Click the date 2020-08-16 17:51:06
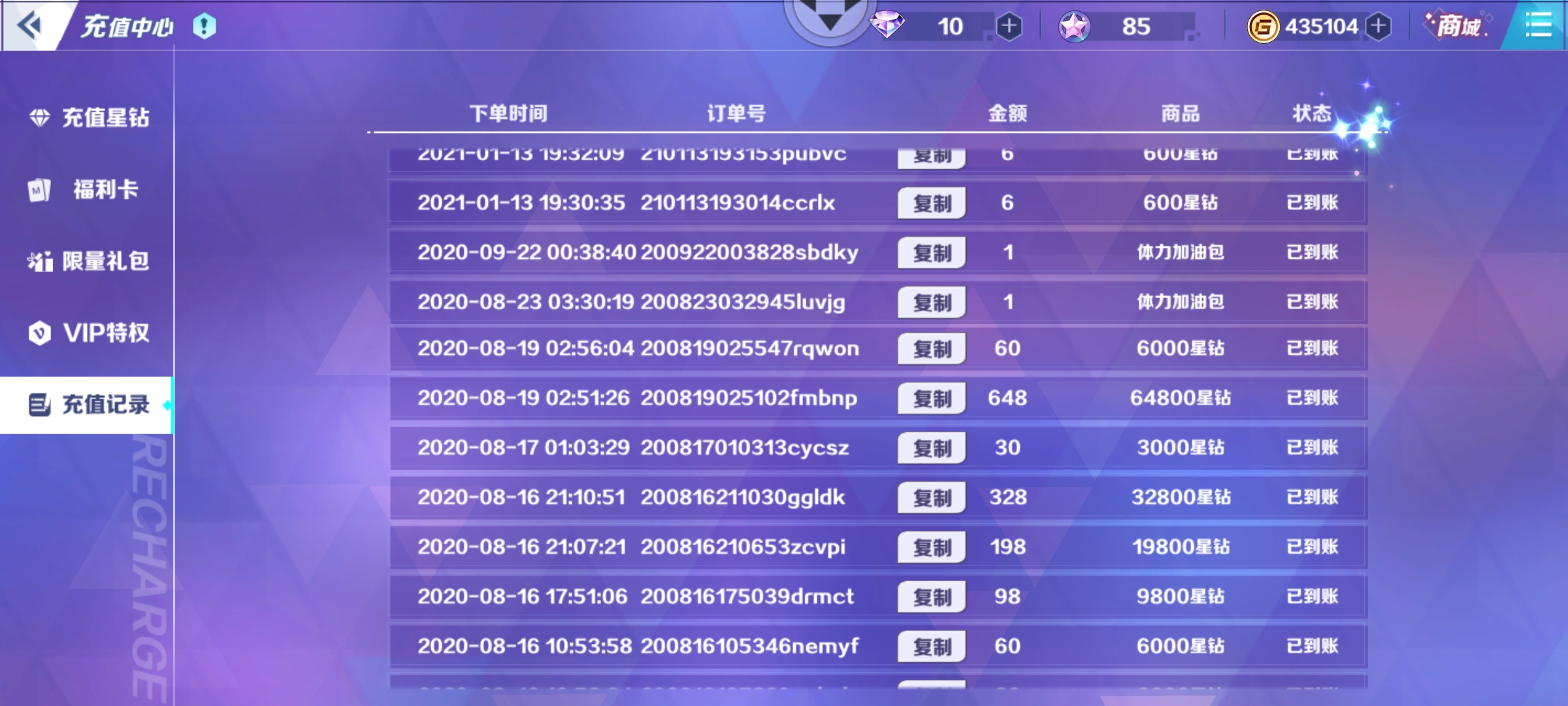 tap(523, 597)
